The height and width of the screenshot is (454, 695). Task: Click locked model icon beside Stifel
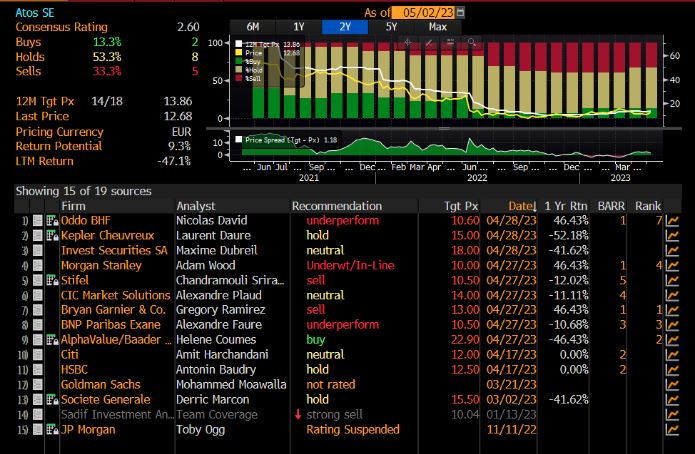(x=52, y=280)
